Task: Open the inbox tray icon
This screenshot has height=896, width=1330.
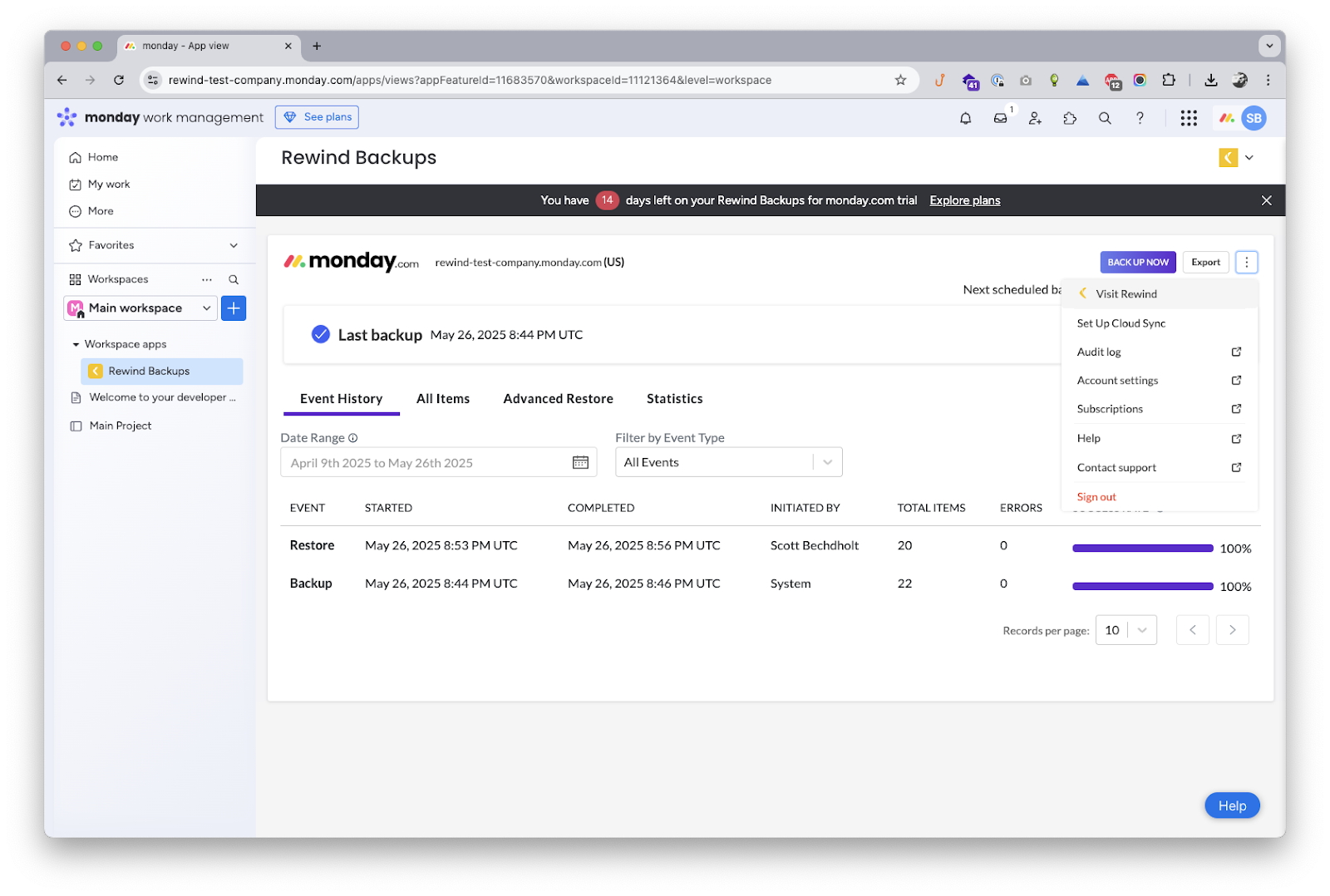Action: pos(1000,118)
